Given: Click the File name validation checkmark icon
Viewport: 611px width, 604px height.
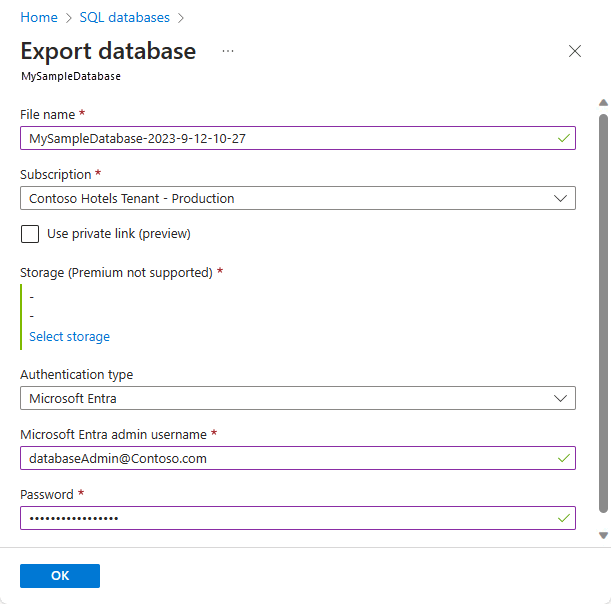Looking at the screenshot, I should (564, 138).
